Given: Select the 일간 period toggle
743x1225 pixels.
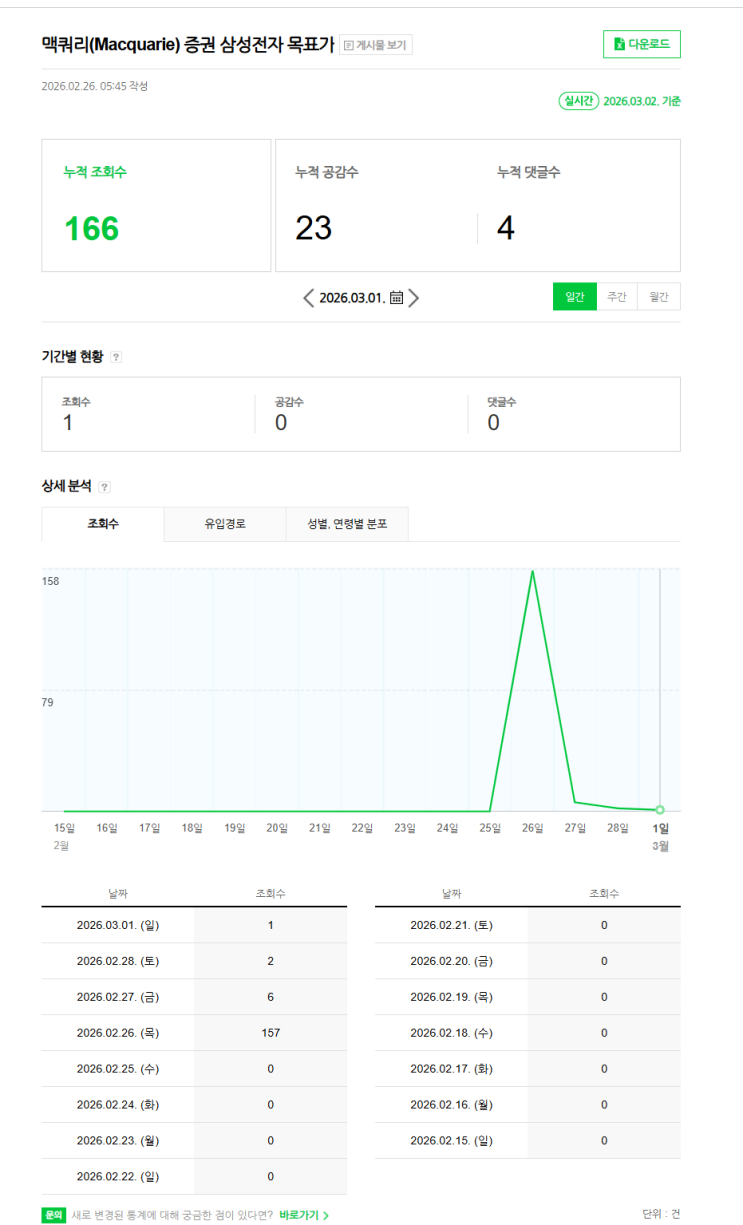Looking at the screenshot, I should (574, 297).
